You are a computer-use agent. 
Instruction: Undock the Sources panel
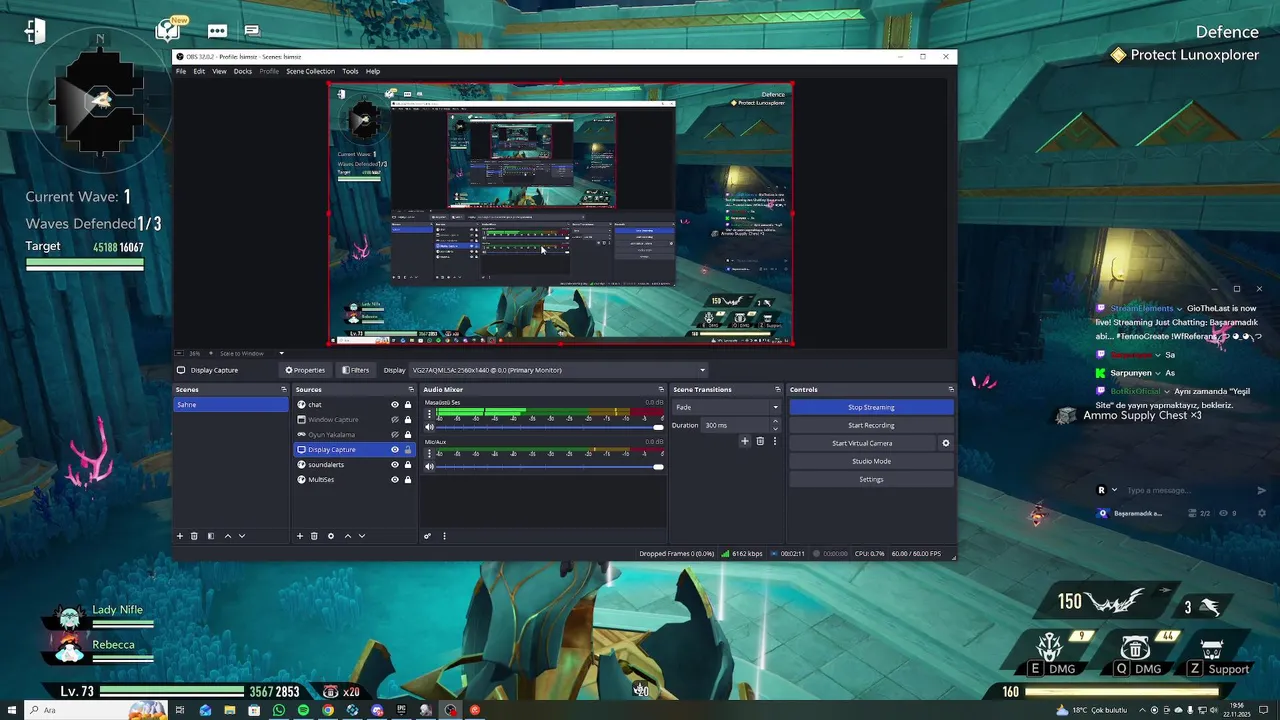411,390
